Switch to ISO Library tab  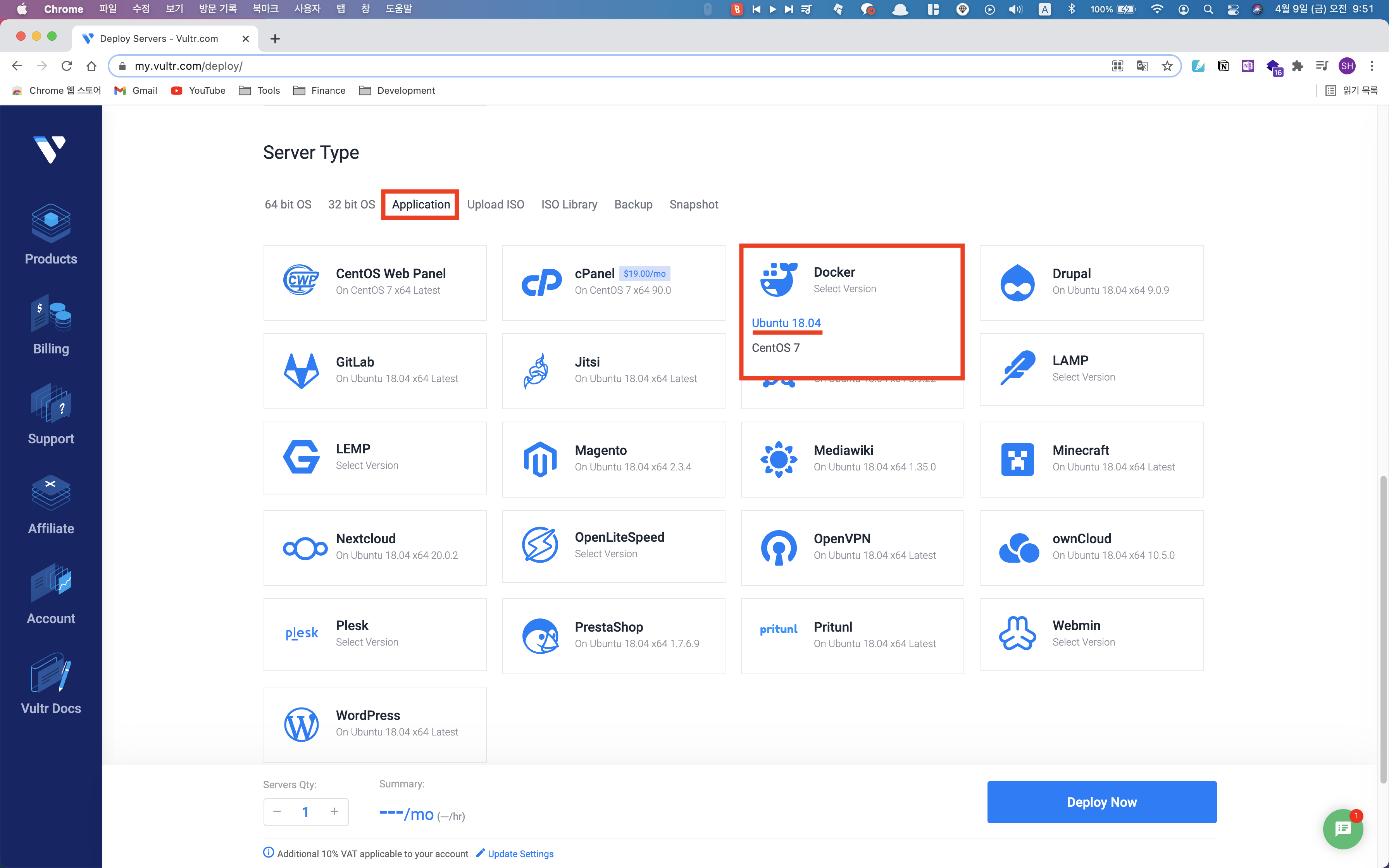pos(569,204)
